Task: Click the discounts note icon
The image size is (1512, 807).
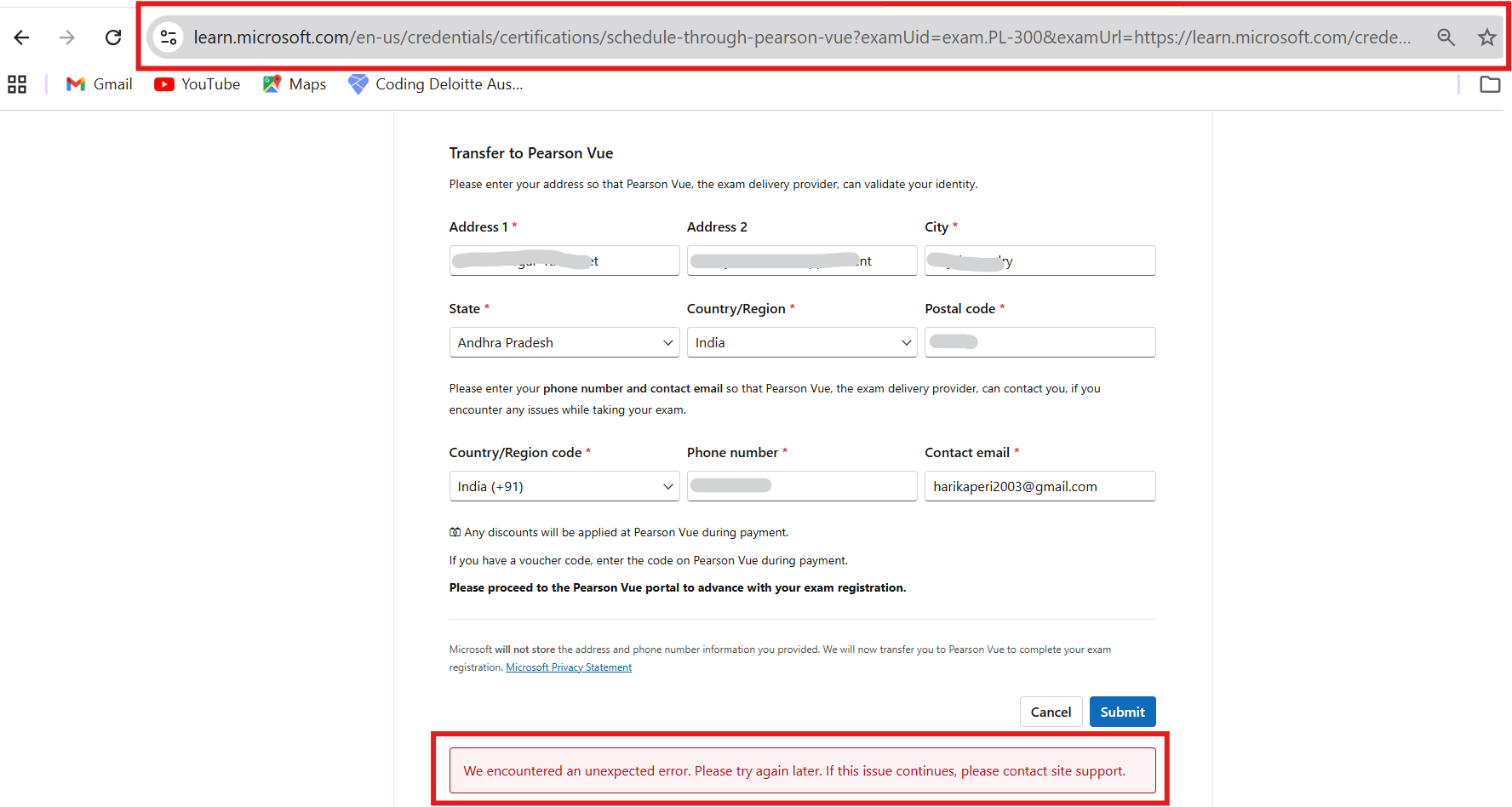Action: pos(455,532)
